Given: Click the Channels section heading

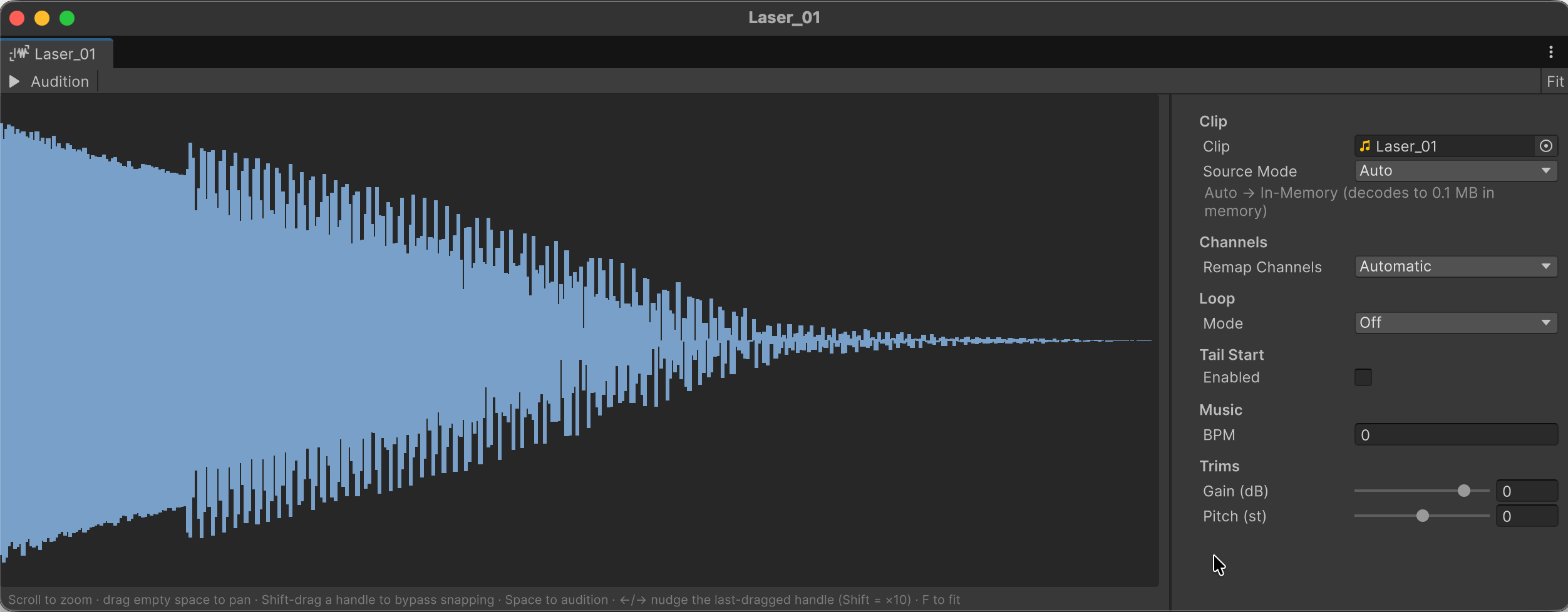Looking at the screenshot, I should [1233, 242].
